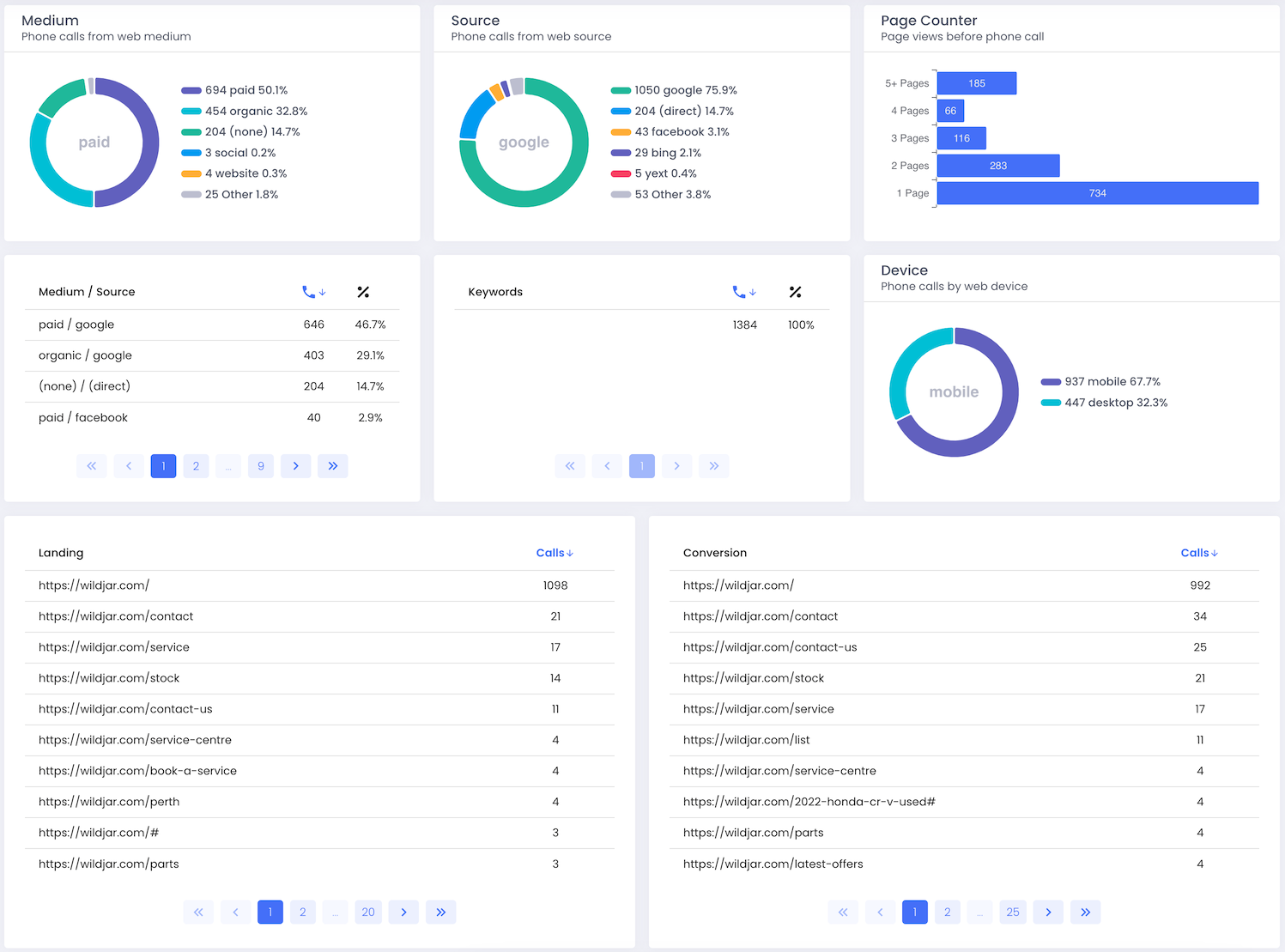The height and width of the screenshot is (952, 1285).
Task: Go to first page in Medium / Source pagination
Action: 92,466
